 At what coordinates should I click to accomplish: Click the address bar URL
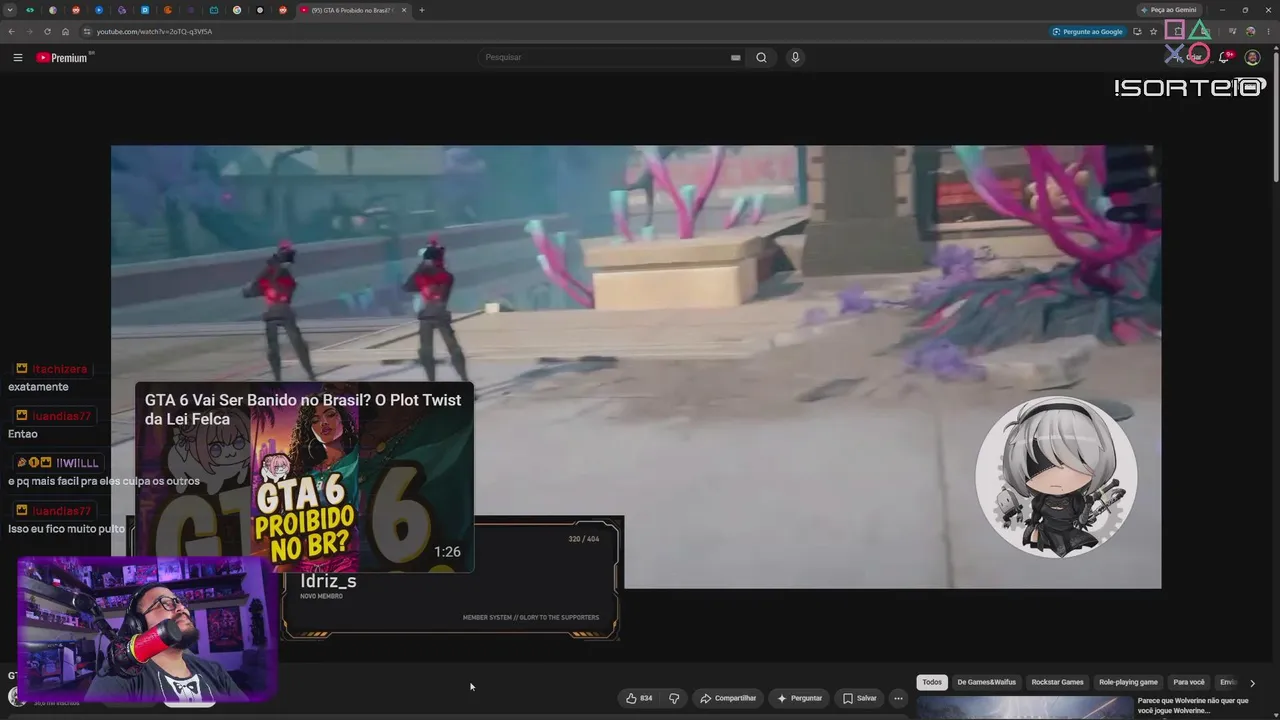point(154,31)
